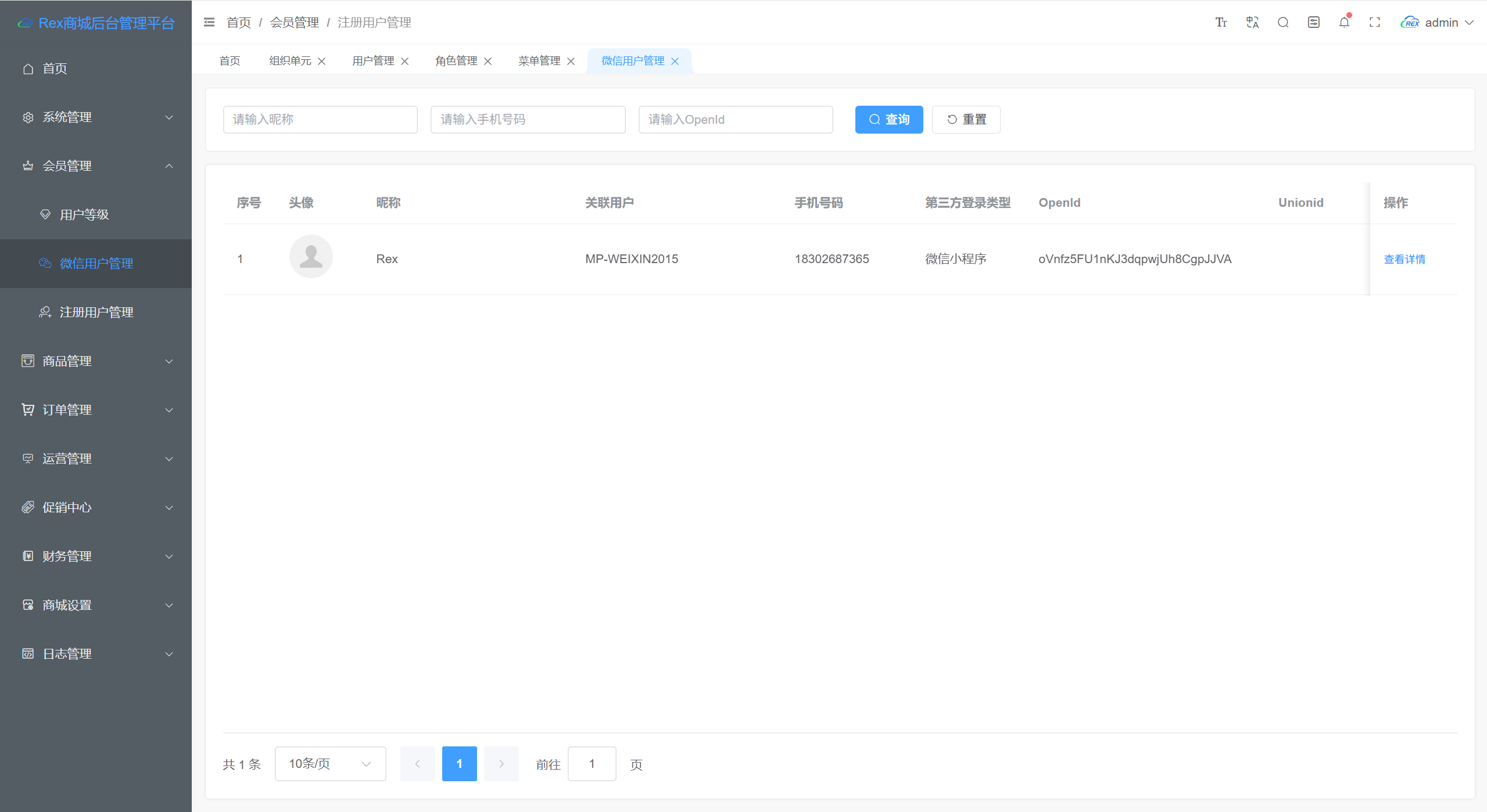Image resolution: width=1487 pixels, height=812 pixels.
Task: Close the 微信用户管理 tab
Action: coord(675,61)
